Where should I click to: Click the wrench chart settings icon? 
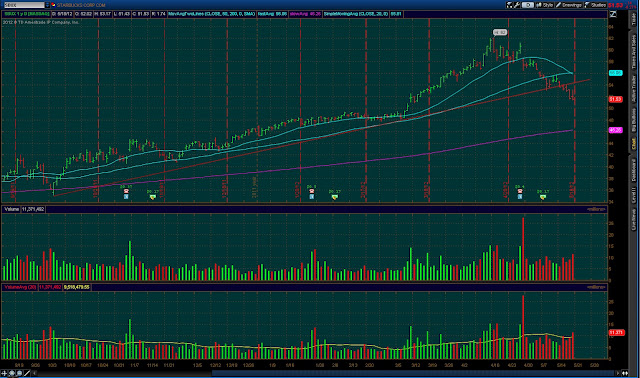[517, 5]
